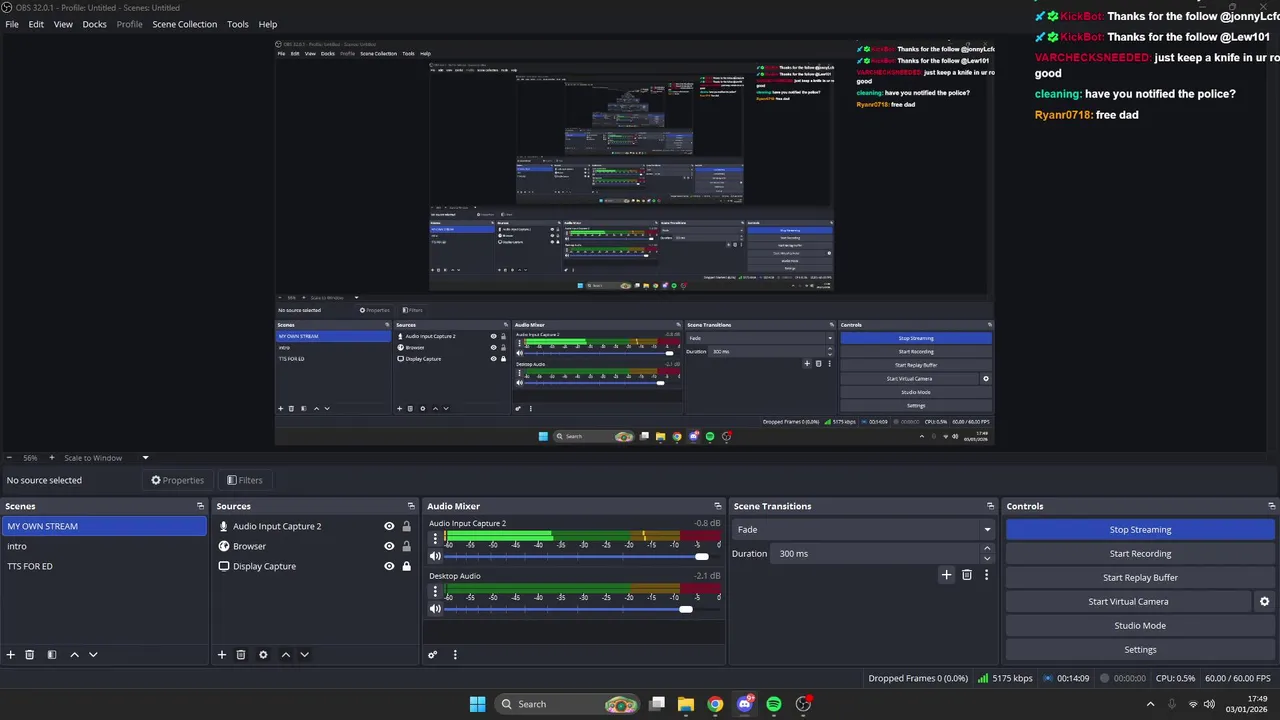The width and height of the screenshot is (1280, 720).
Task: Unlock the Display Capture source
Action: (406, 566)
